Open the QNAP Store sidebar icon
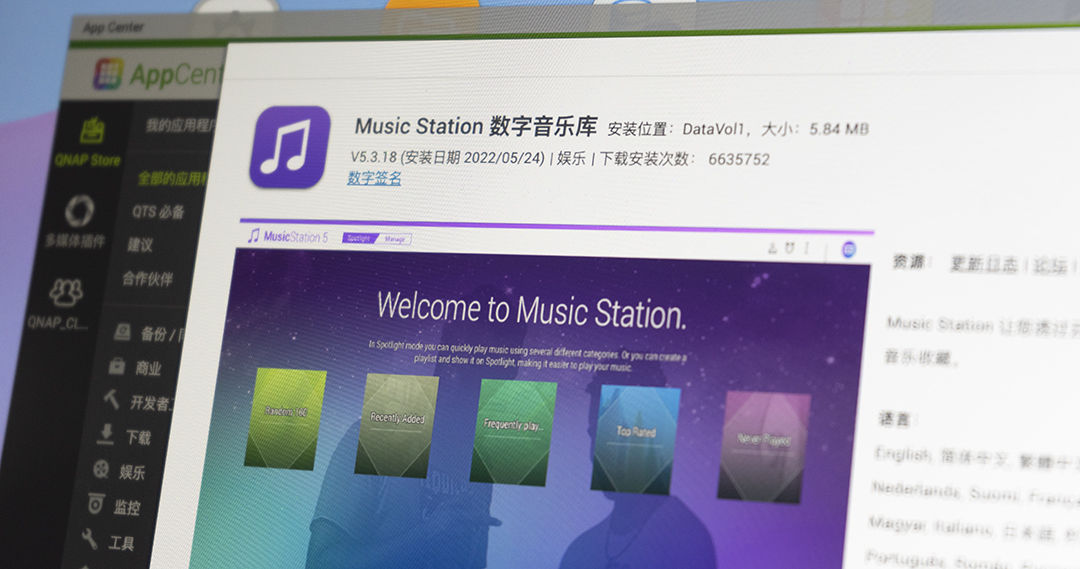1080x569 pixels. 92,130
